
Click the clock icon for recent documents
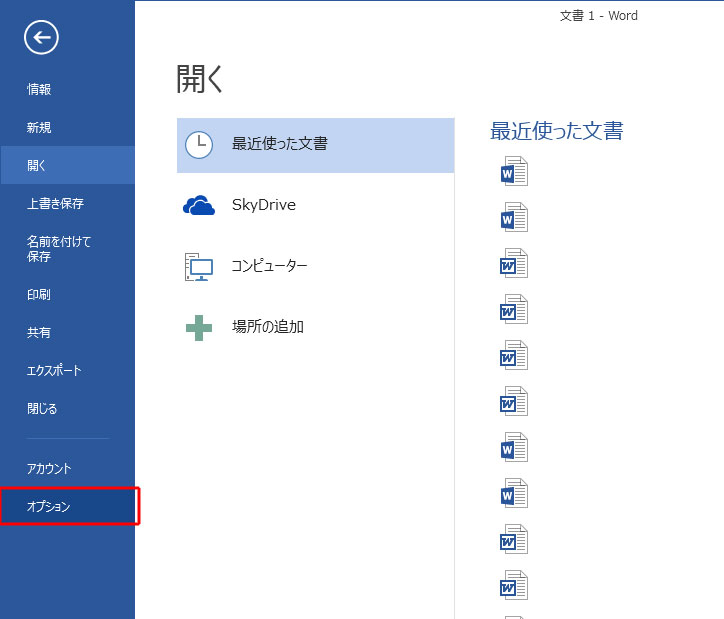pyautogui.click(x=199, y=145)
